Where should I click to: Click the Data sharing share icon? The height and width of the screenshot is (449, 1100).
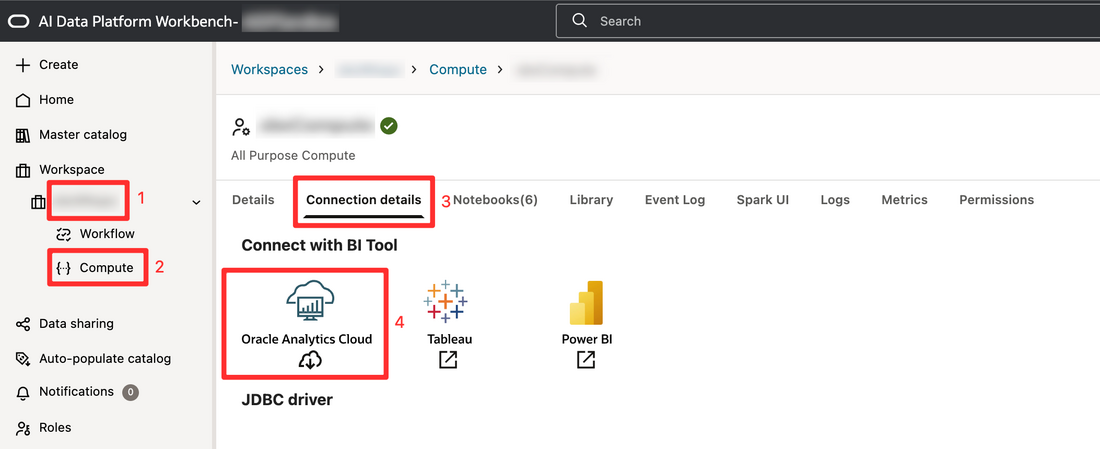point(23,323)
